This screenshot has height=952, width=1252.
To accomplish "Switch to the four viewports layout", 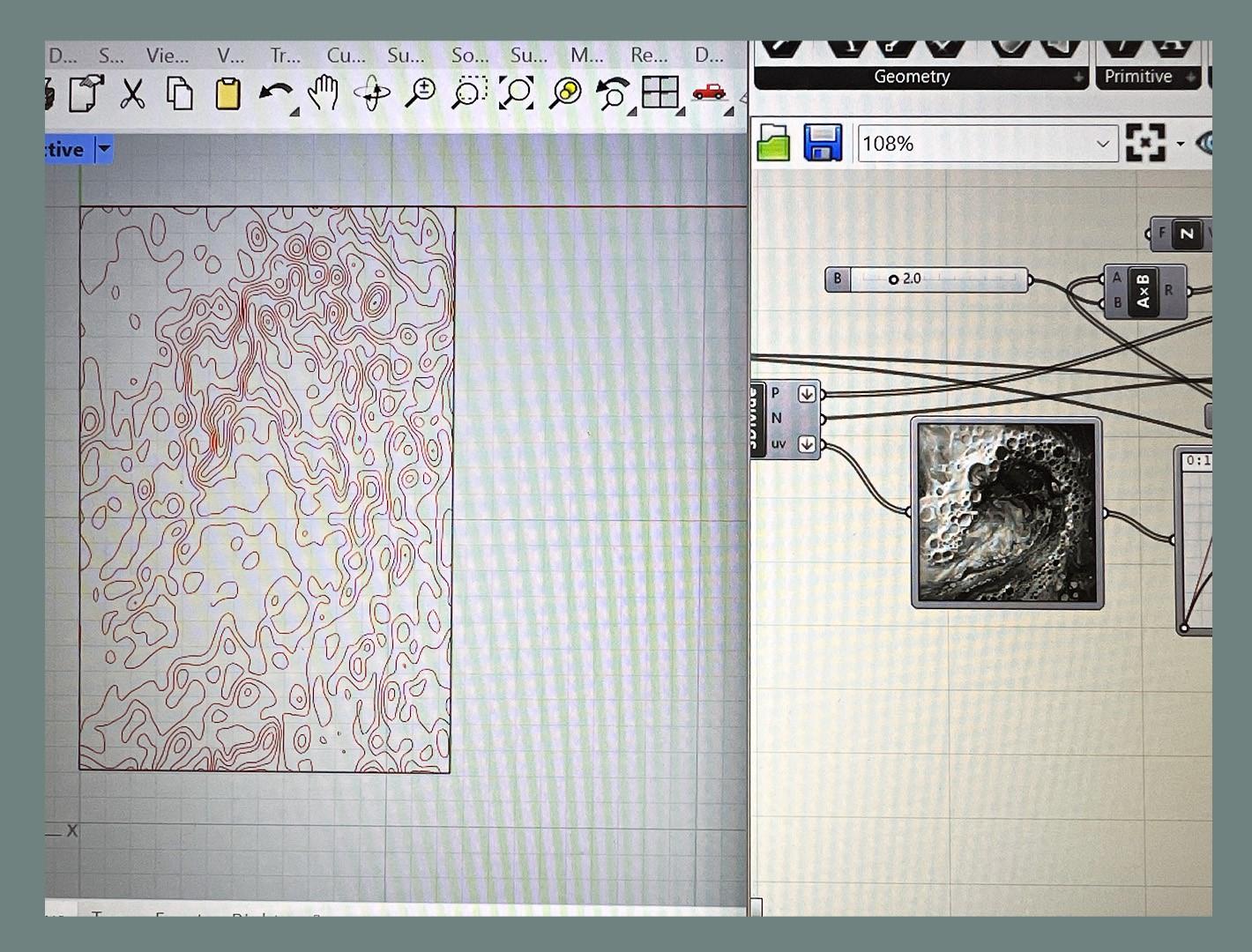I will coord(660,92).
